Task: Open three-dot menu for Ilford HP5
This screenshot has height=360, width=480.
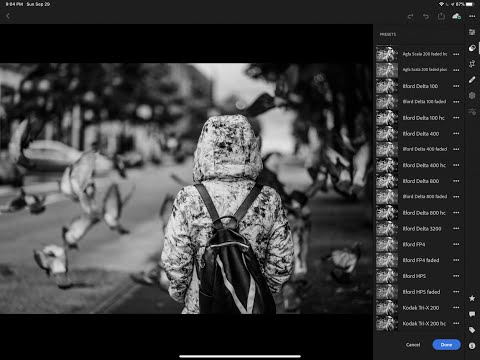Action: coord(456,276)
